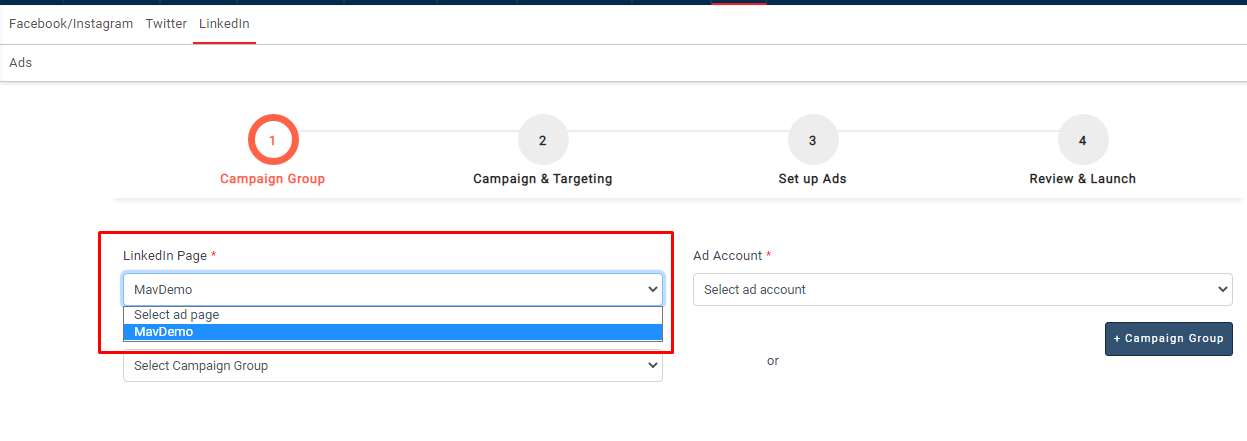1247x441 pixels.
Task: Click the step 1 circle icon
Action: (x=272, y=141)
